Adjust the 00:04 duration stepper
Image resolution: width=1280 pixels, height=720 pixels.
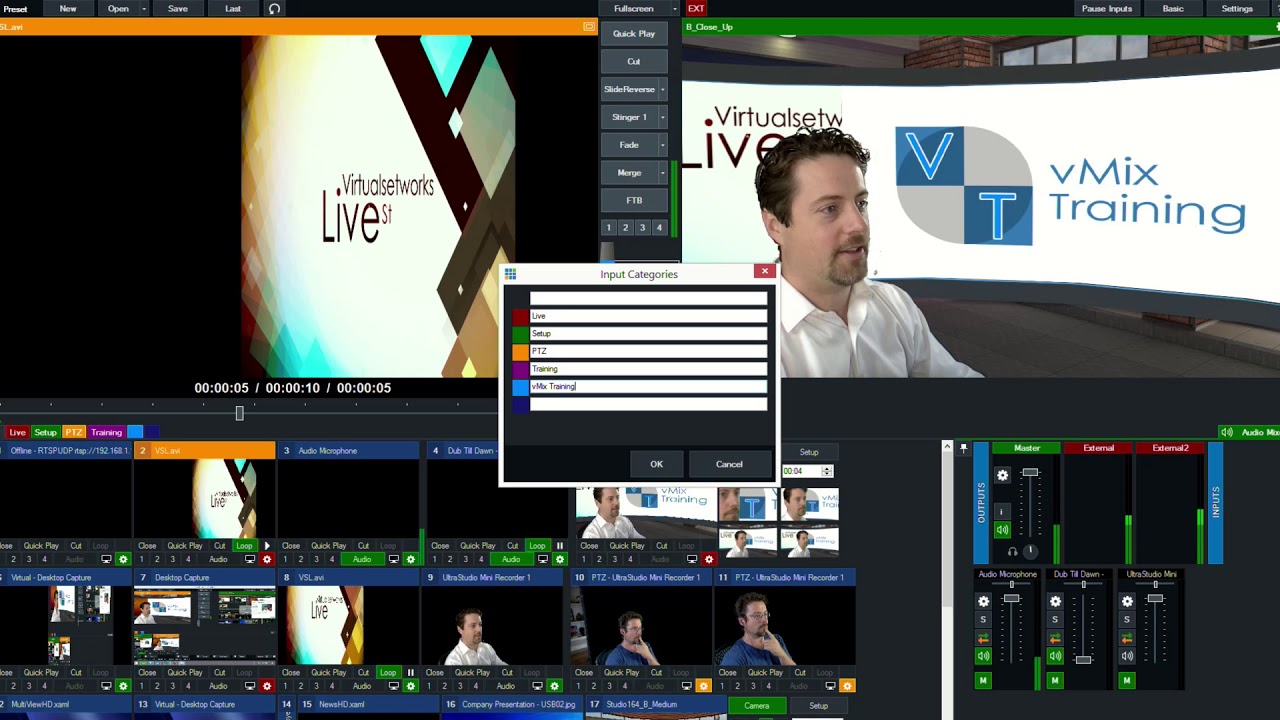pyautogui.click(x=826, y=471)
